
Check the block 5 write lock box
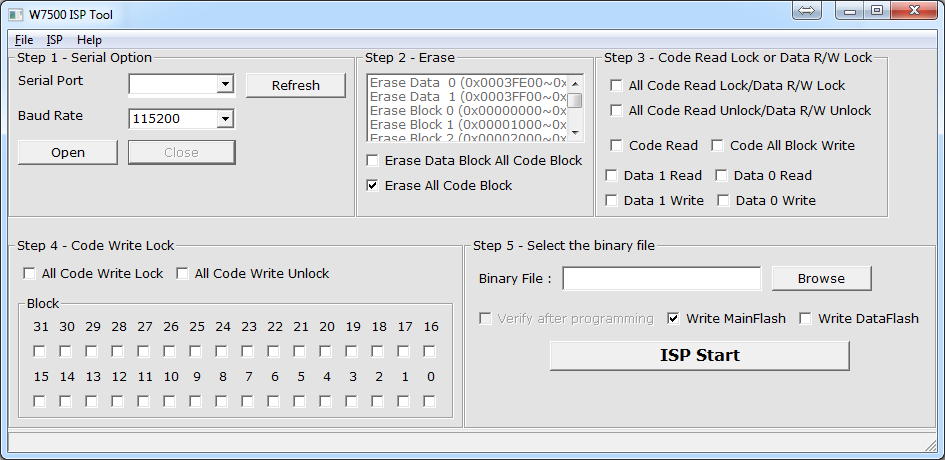300,401
